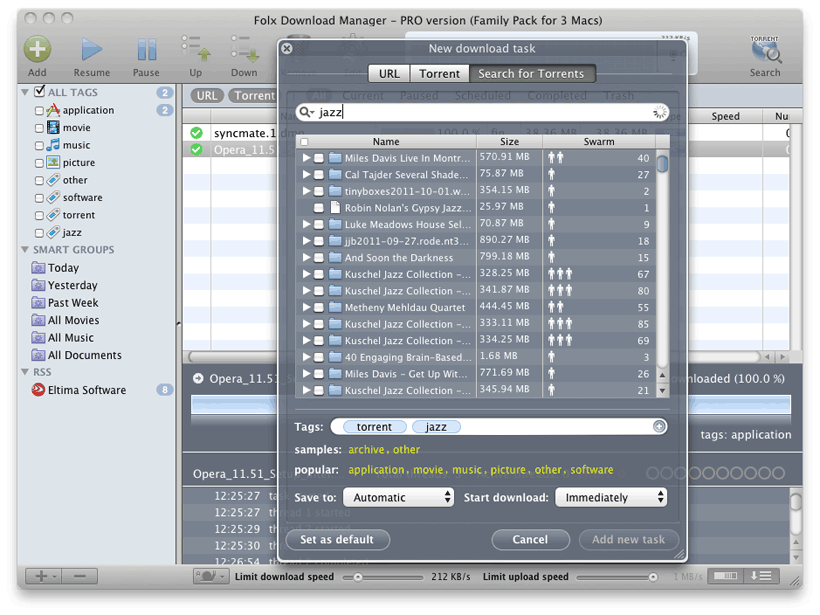Click the add plus button at sidebar bottom
This screenshot has width=820, height=615.
44,576
